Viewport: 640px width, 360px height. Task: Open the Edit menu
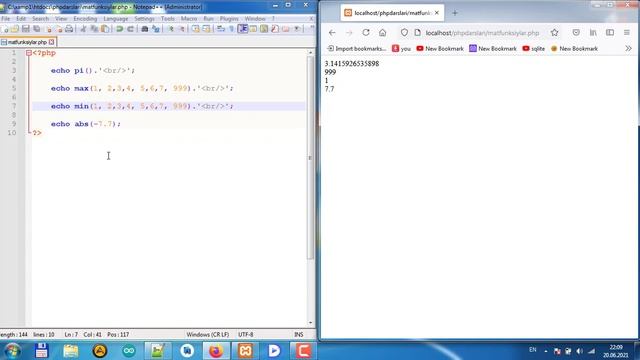[21, 19]
